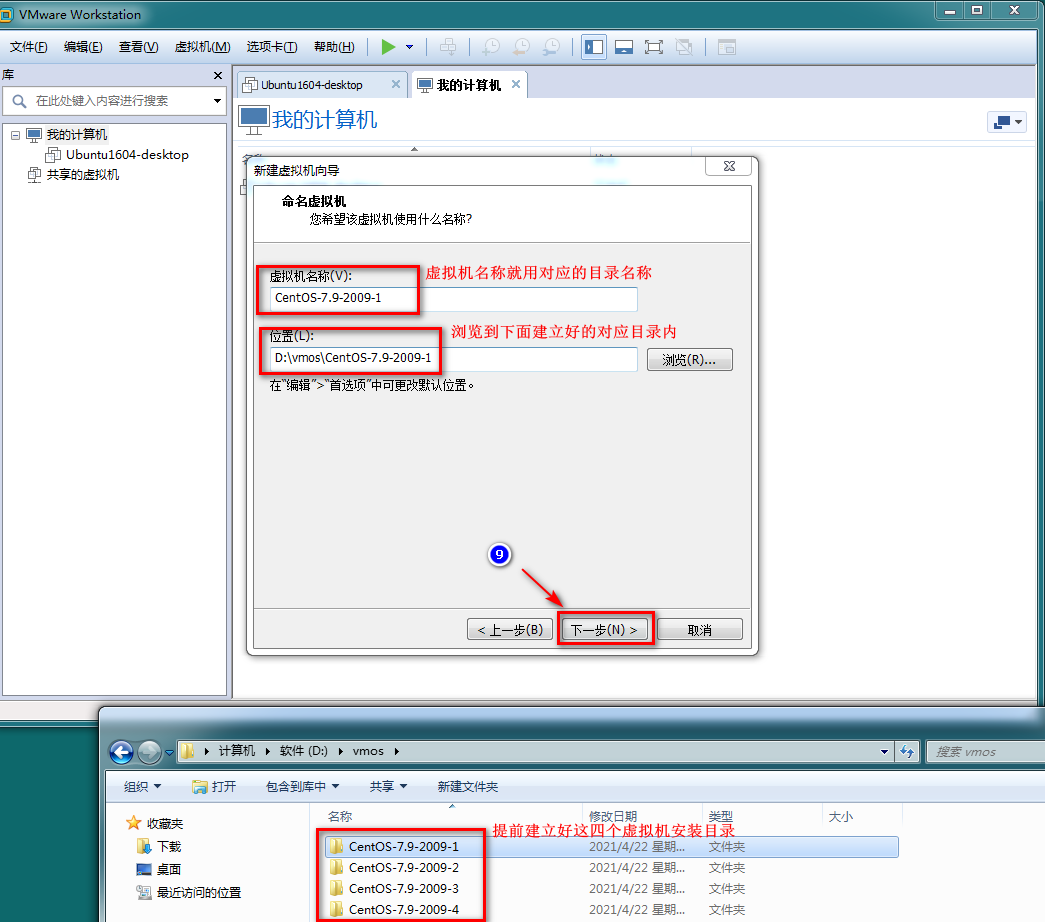Toggle the library sidebar view icon
Screen dimensions: 1045x922
tap(594, 47)
